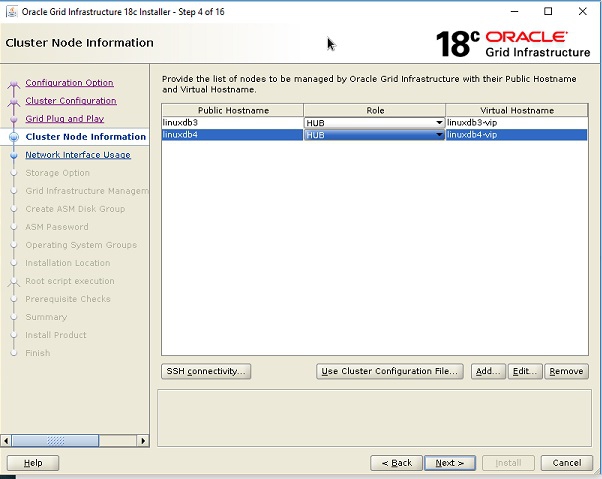Remove the selected node
Viewport: 602px width, 479px height.
[x=566, y=372]
